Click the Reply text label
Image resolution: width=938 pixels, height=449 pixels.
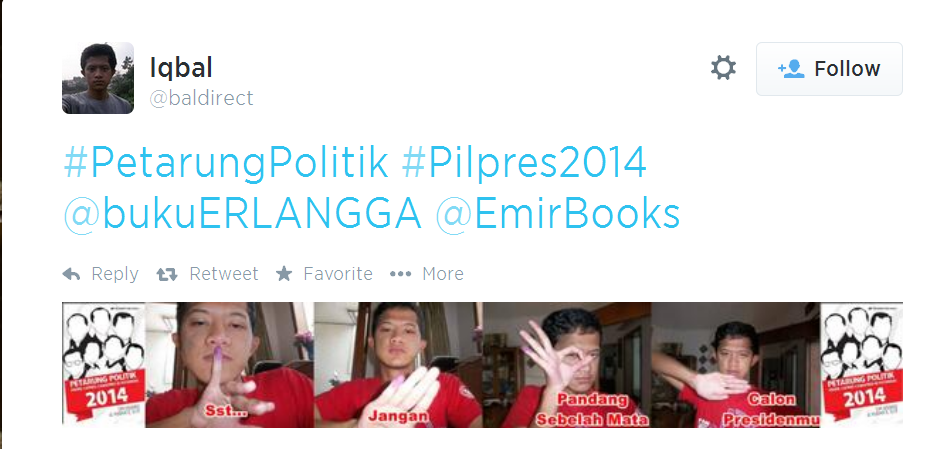pyautogui.click(x=115, y=274)
